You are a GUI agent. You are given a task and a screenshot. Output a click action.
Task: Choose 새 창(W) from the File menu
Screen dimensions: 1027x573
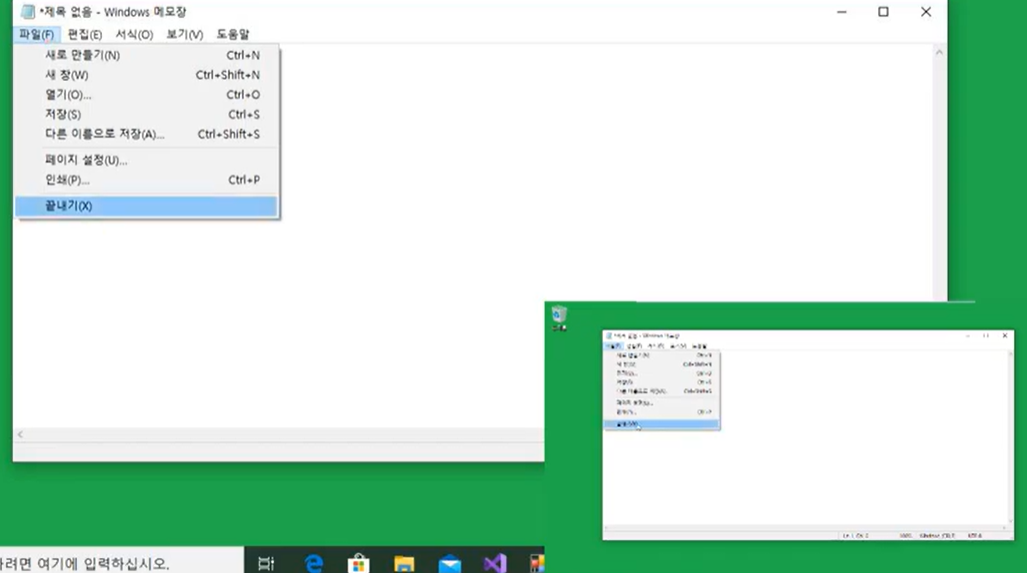146,75
